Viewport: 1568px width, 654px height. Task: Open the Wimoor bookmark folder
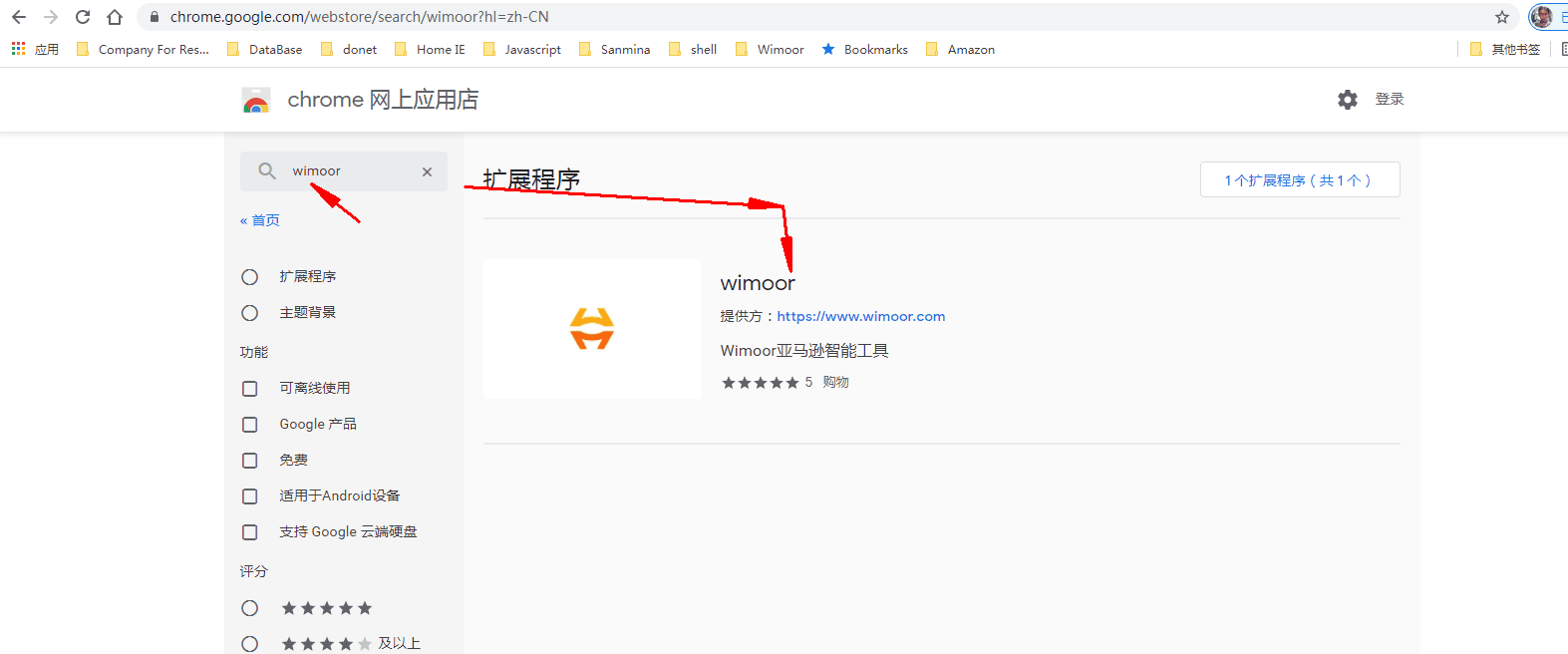770,49
